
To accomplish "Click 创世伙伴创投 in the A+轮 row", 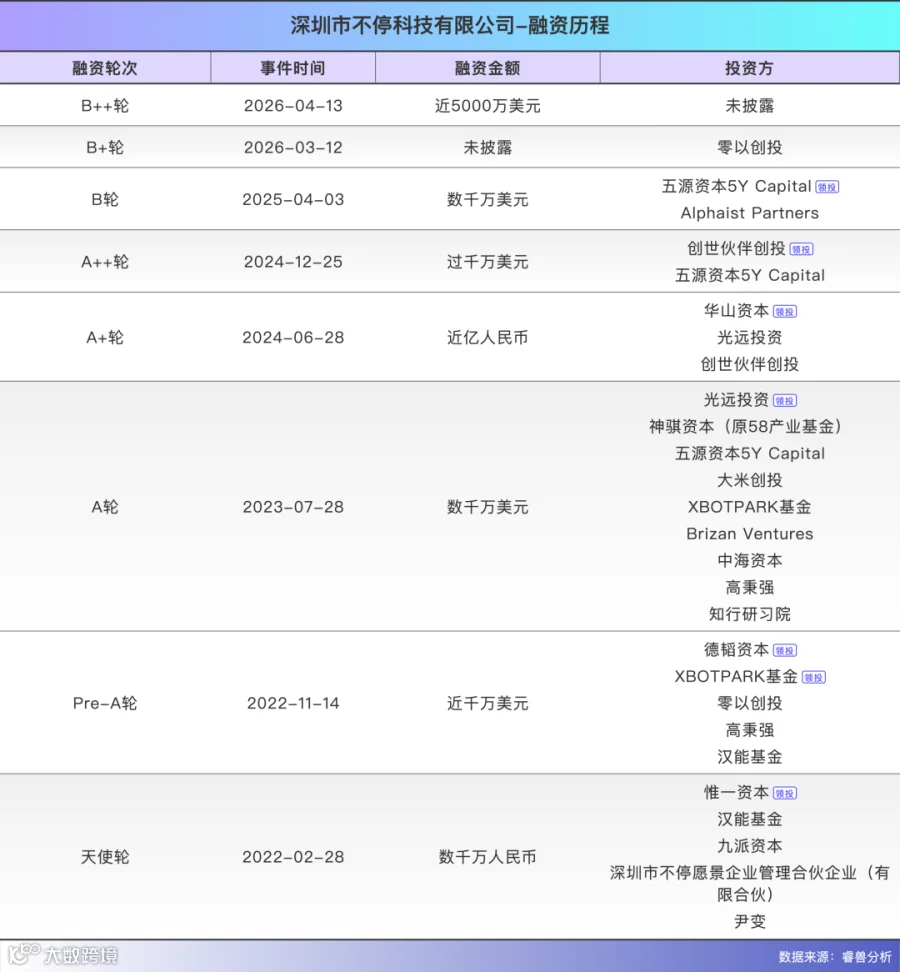I will click(x=749, y=364).
